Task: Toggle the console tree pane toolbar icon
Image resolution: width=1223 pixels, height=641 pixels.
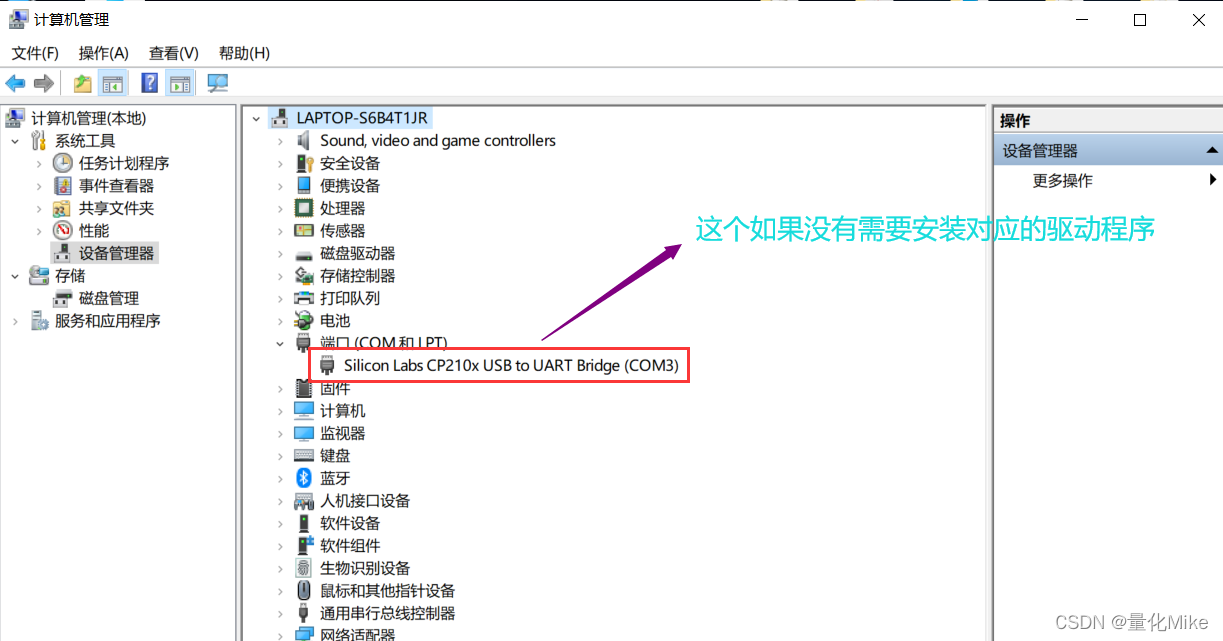Action: [114, 83]
